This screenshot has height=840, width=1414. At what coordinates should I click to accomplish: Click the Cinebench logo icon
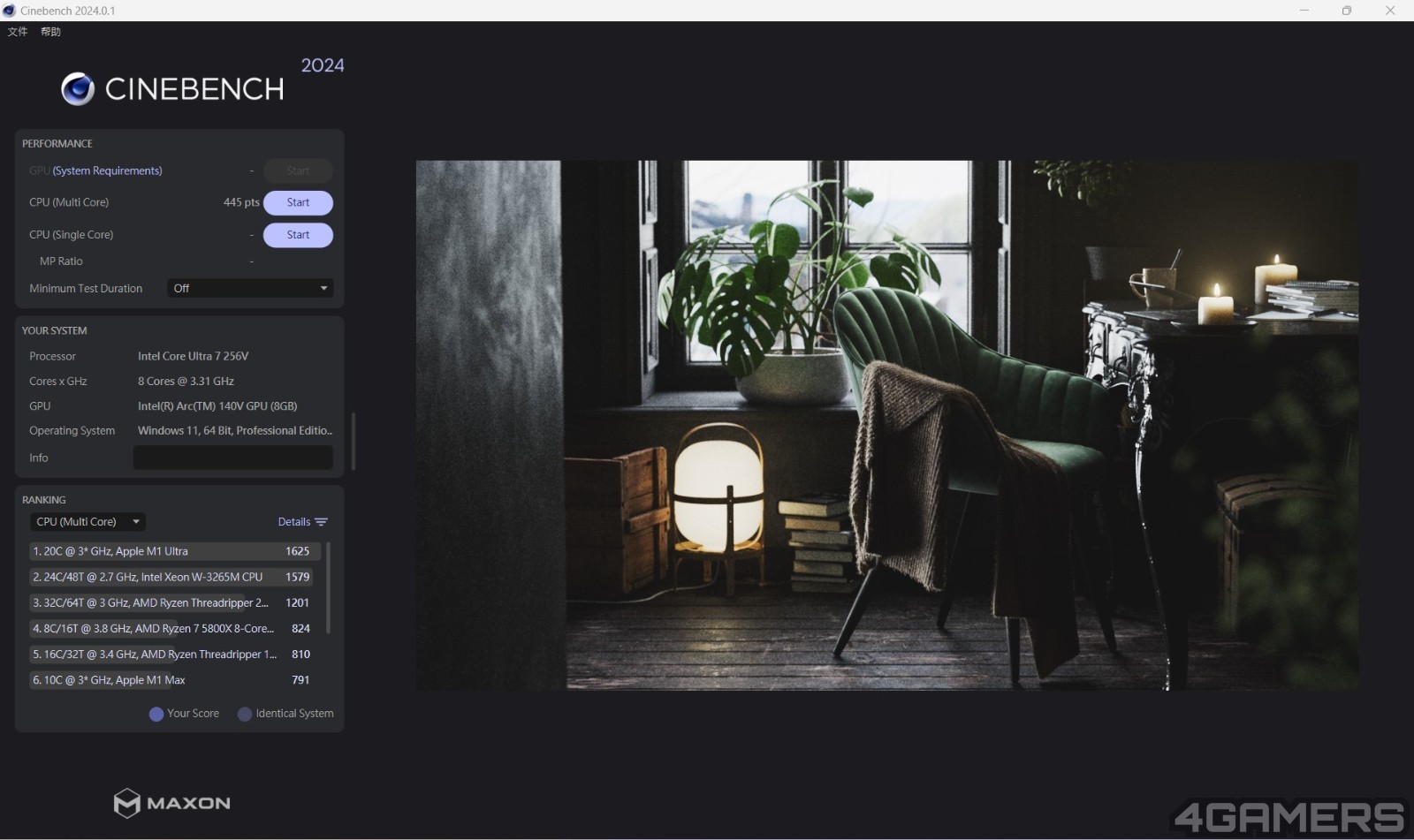pos(78,89)
